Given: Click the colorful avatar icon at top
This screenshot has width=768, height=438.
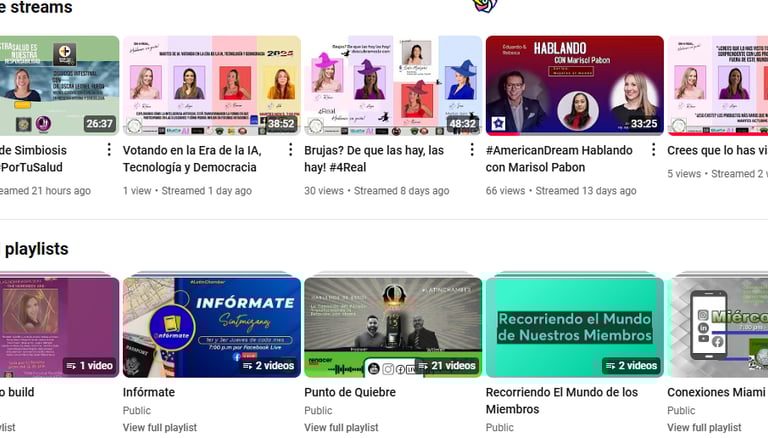Looking at the screenshot, I should (484, 6).
